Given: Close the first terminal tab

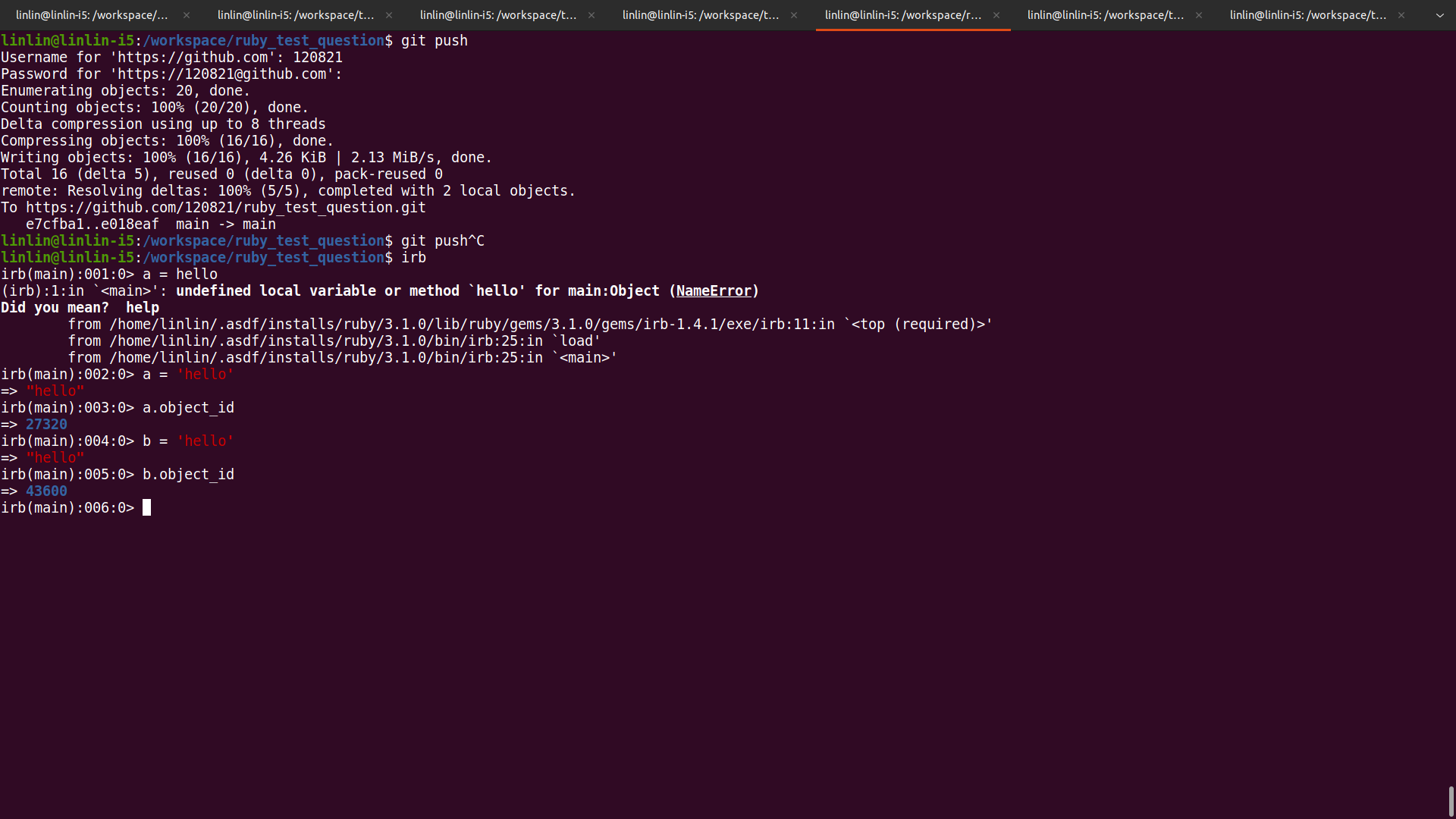Looking at the screenshot, I should click(x=187, y=15).
